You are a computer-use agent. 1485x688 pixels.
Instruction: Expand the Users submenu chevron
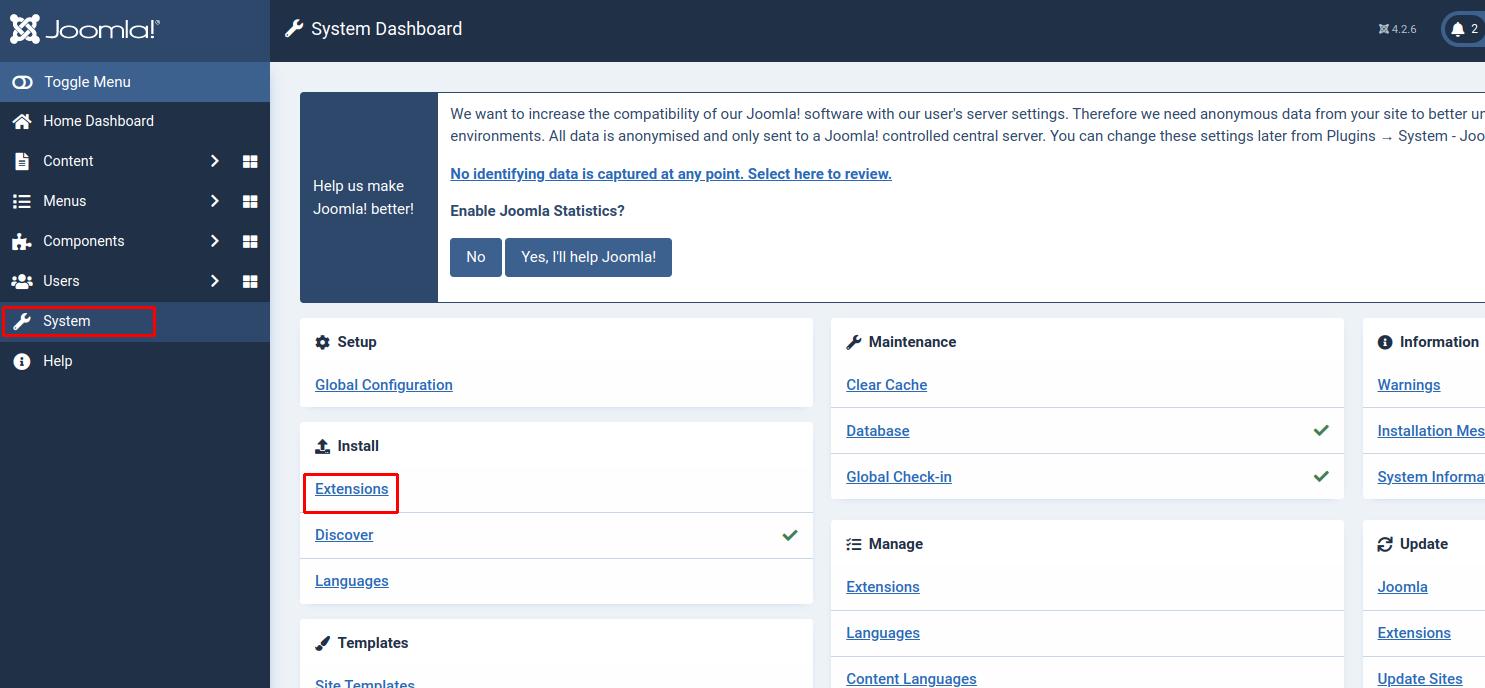[x=214, y=281]
